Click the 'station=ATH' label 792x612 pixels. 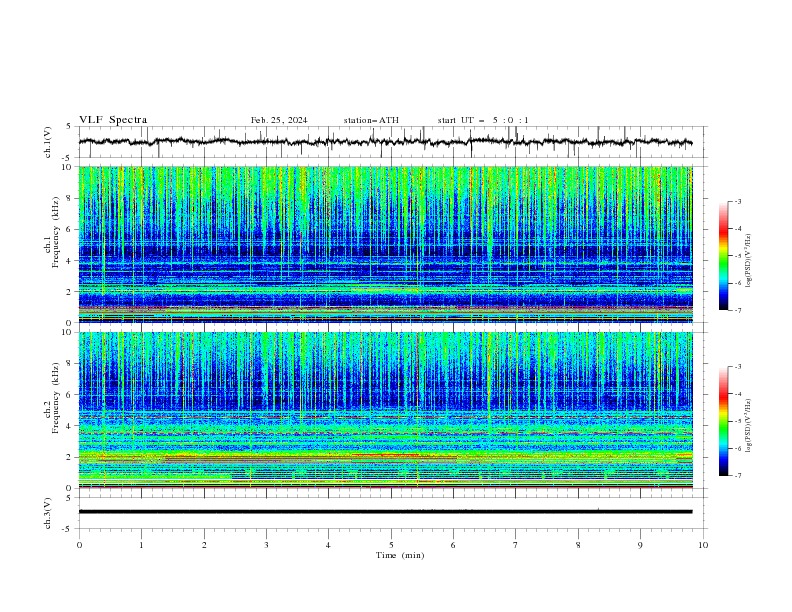tap(371, 120)
